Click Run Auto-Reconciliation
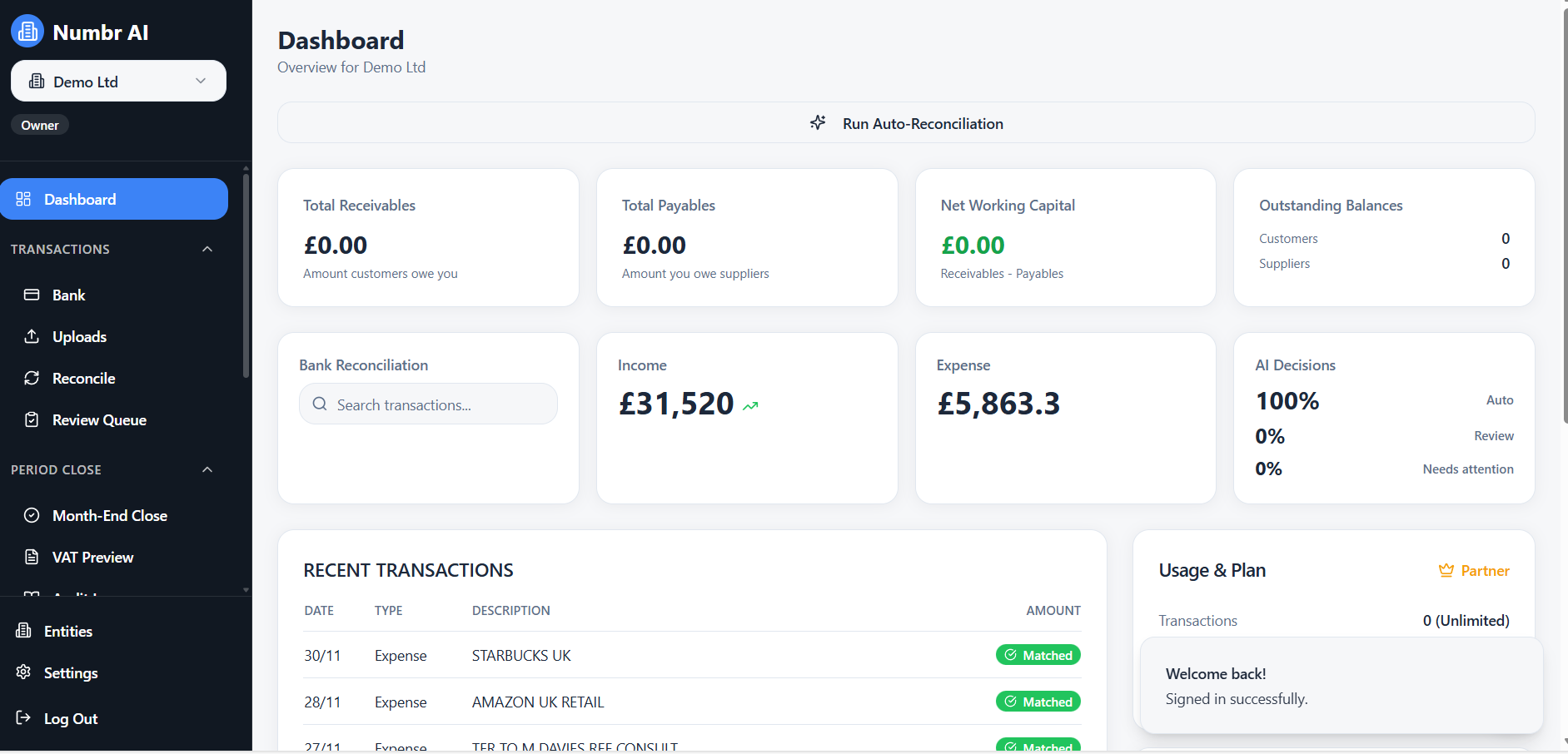 [905, 122]
